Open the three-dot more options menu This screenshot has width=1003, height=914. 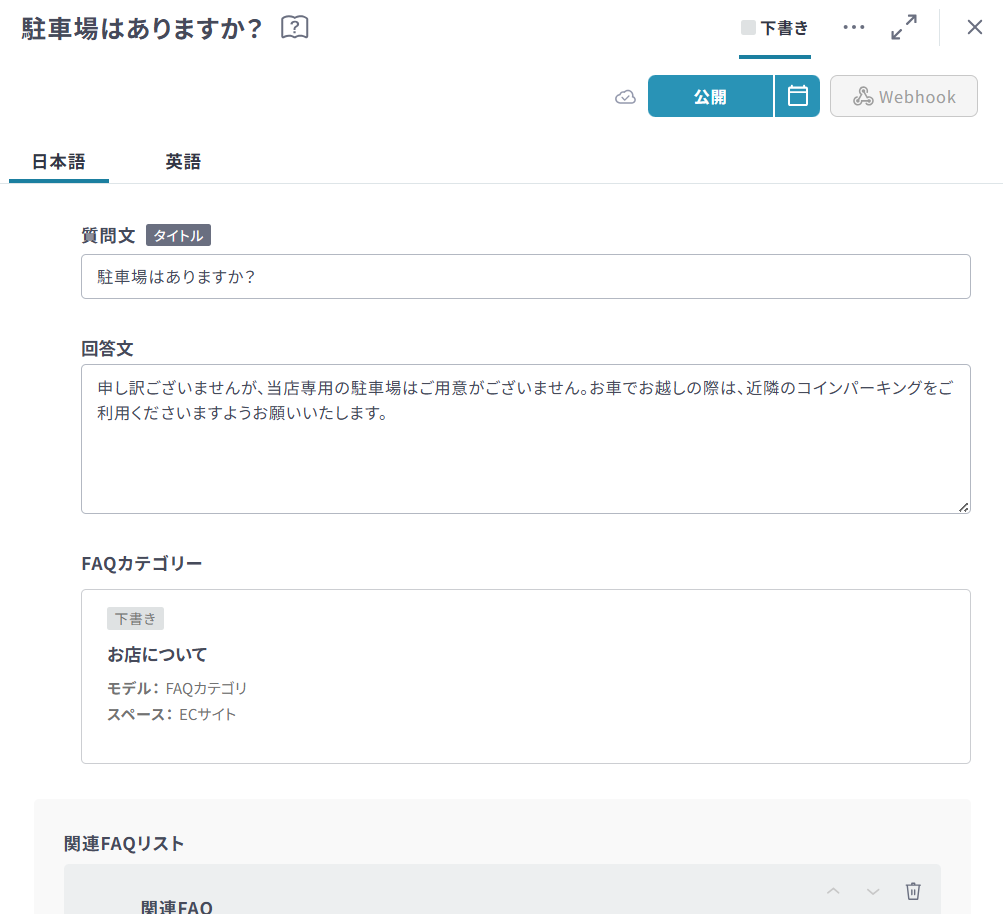click(853, 28)
